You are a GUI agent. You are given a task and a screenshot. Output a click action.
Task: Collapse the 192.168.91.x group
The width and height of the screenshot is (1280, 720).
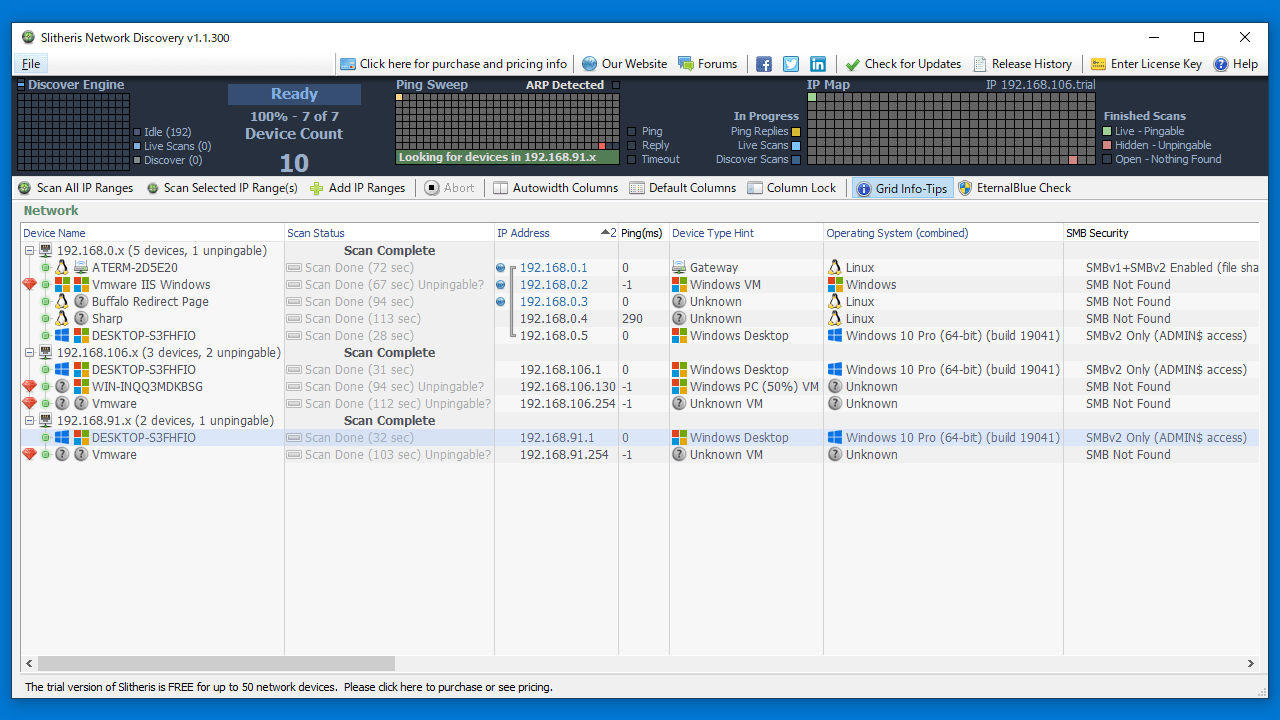pyautogui.click(x=29, y=421)
